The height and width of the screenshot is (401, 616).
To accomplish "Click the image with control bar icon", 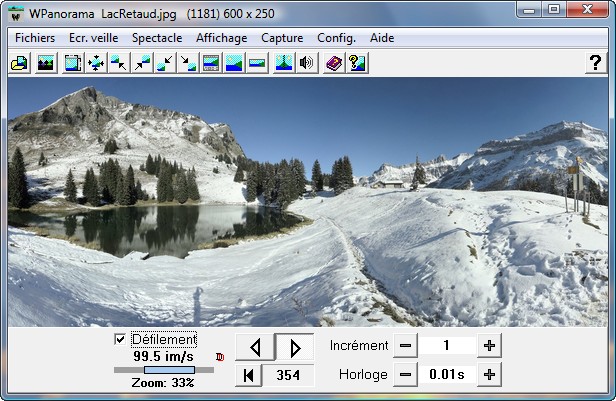I will [x=211, y=63].
